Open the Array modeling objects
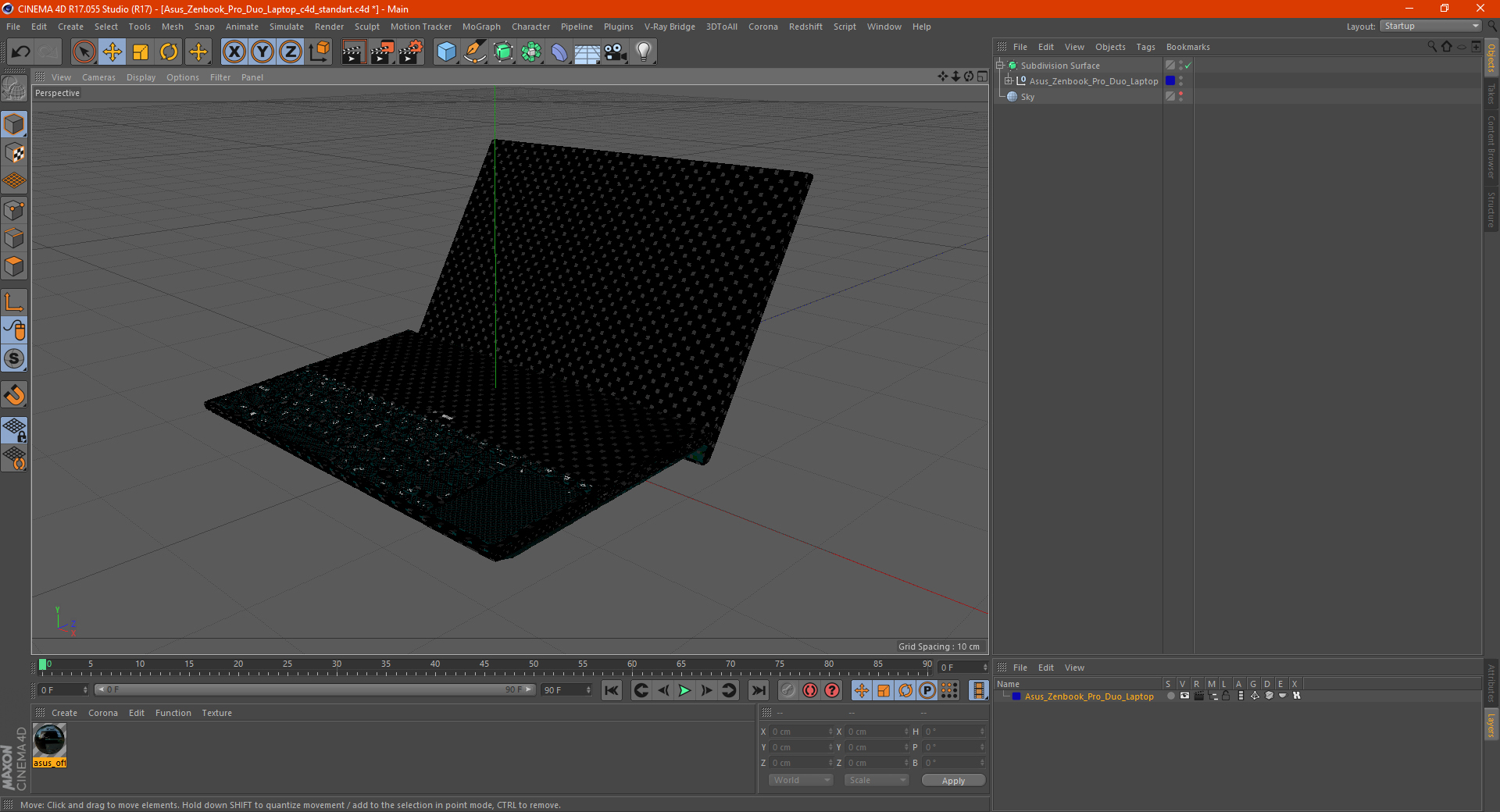 531,52
